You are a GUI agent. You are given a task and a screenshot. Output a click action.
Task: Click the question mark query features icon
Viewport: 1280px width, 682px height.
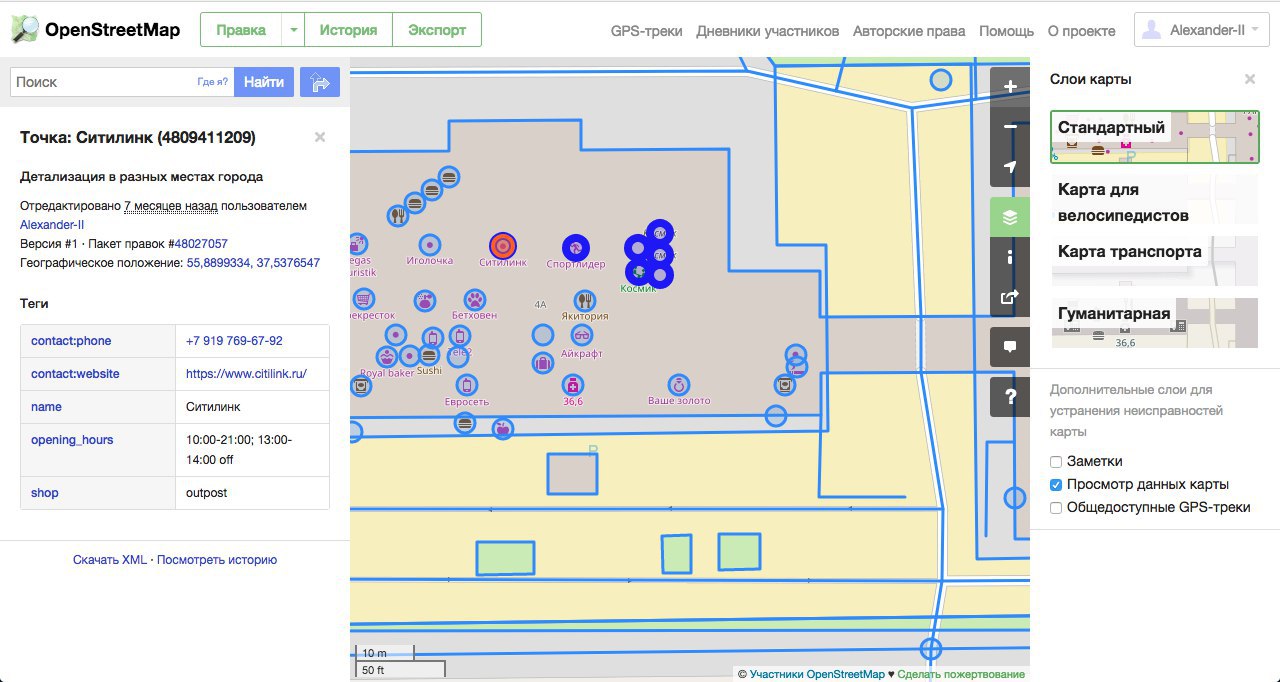1010,397
